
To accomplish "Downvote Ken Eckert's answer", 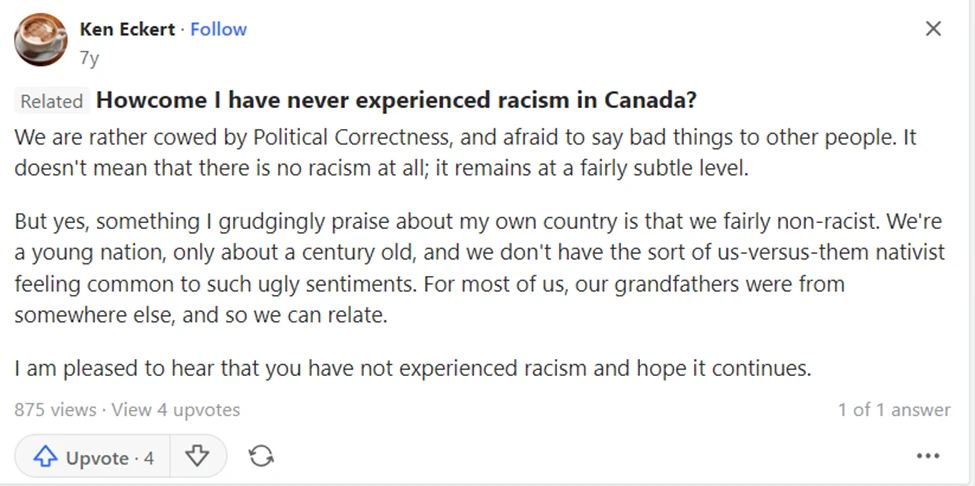I will tap(198, 457).
